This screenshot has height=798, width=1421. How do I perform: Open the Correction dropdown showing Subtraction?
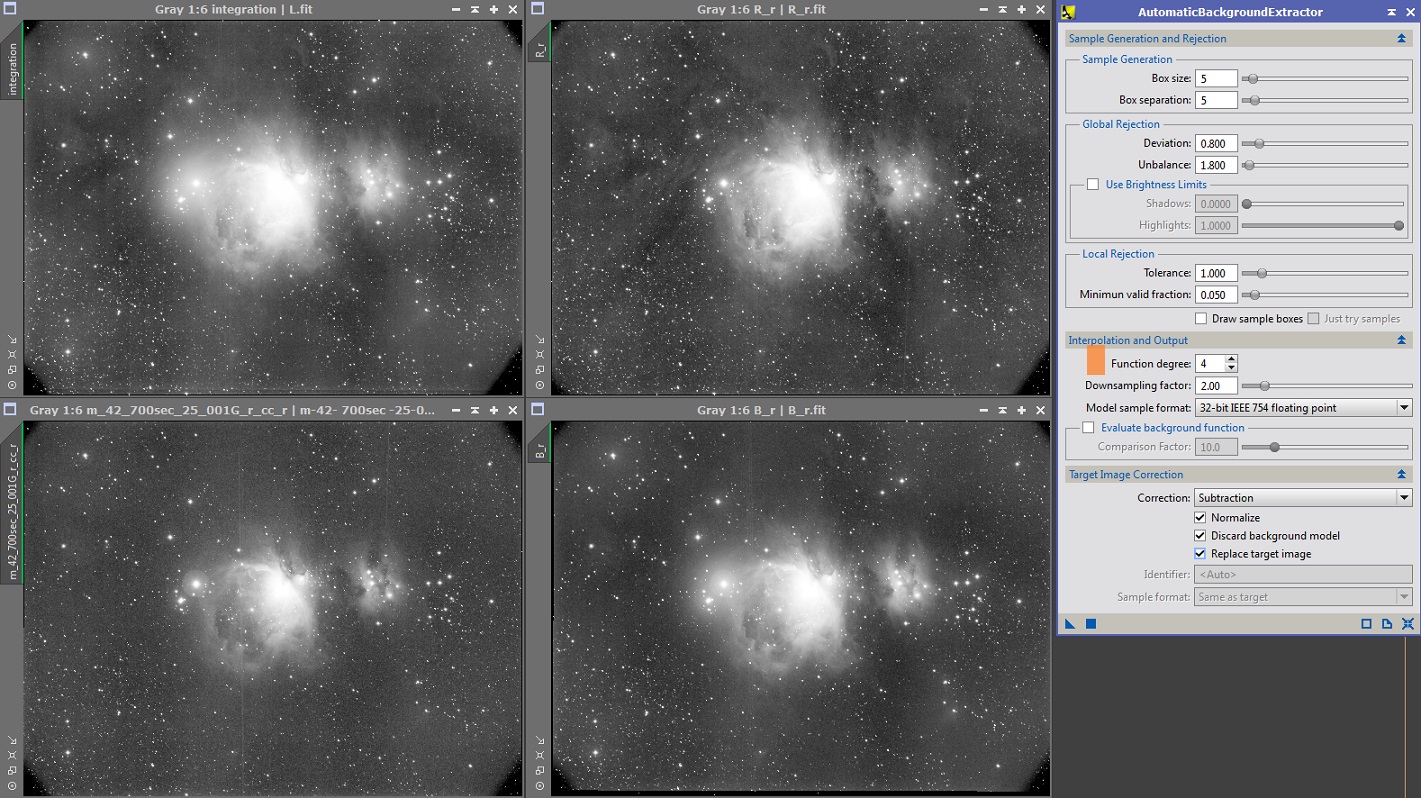(x=1303, y=498)
